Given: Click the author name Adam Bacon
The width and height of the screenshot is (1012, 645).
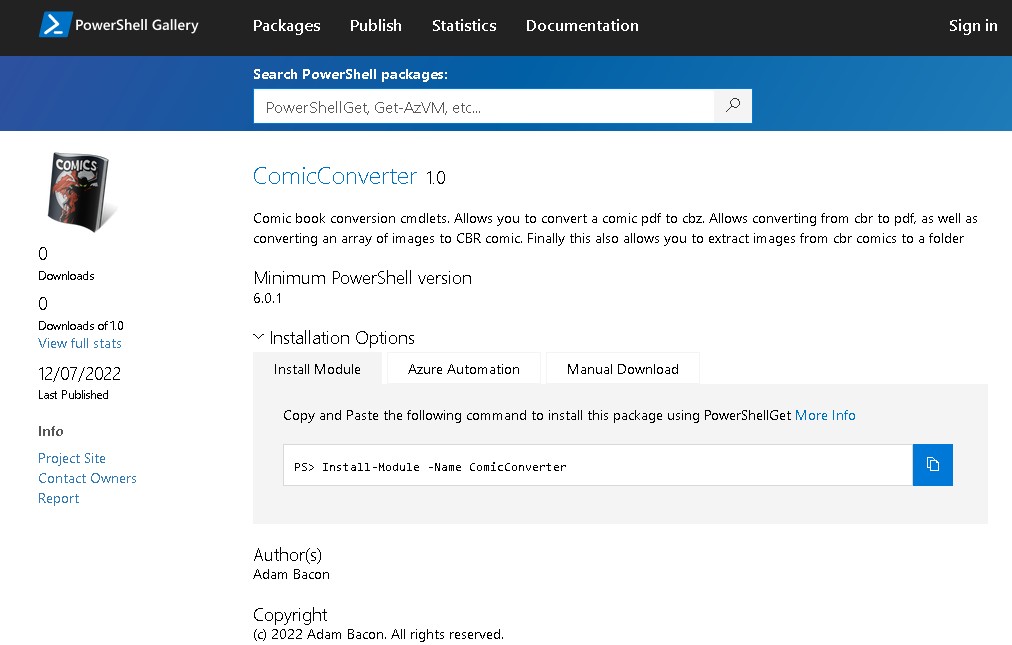Looking at the screenshot, I should click(x=291, y=575).
